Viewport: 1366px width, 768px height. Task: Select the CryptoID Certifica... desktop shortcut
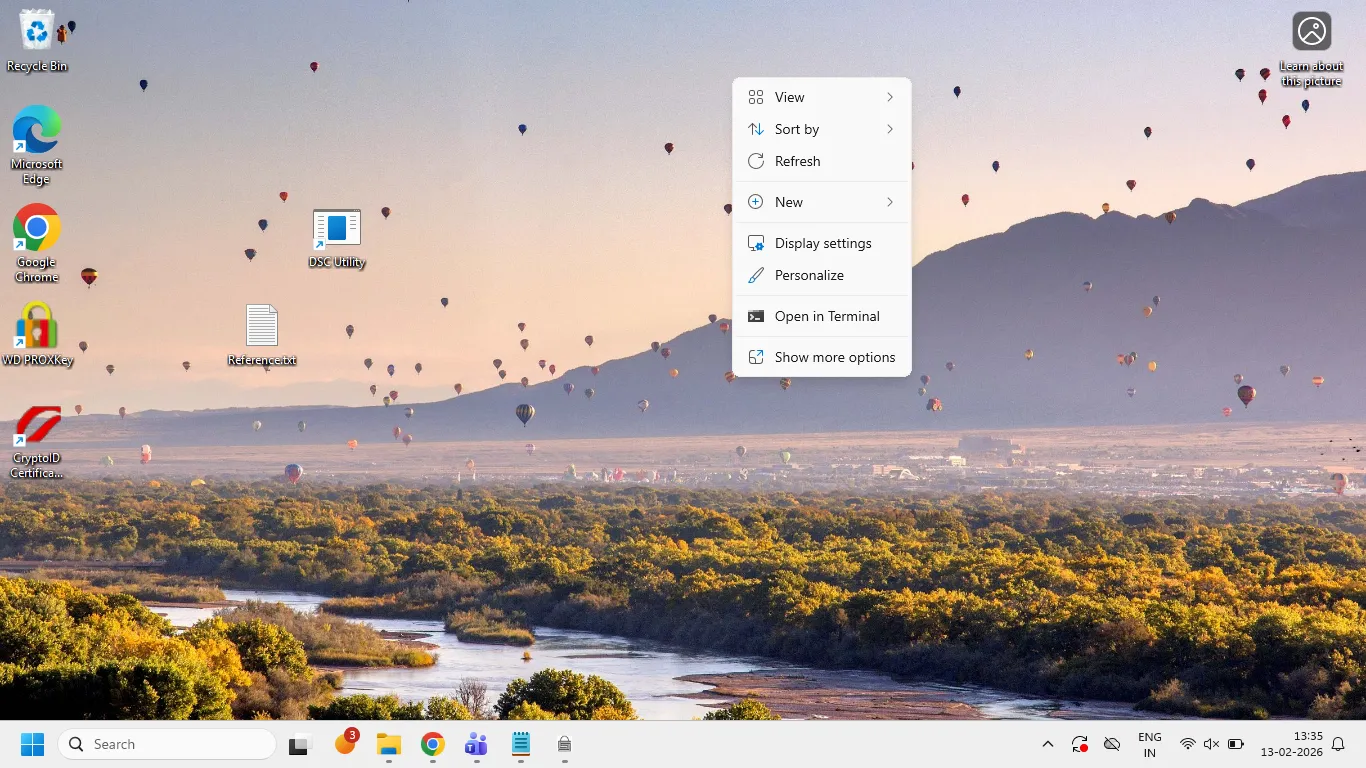point(37,441)
